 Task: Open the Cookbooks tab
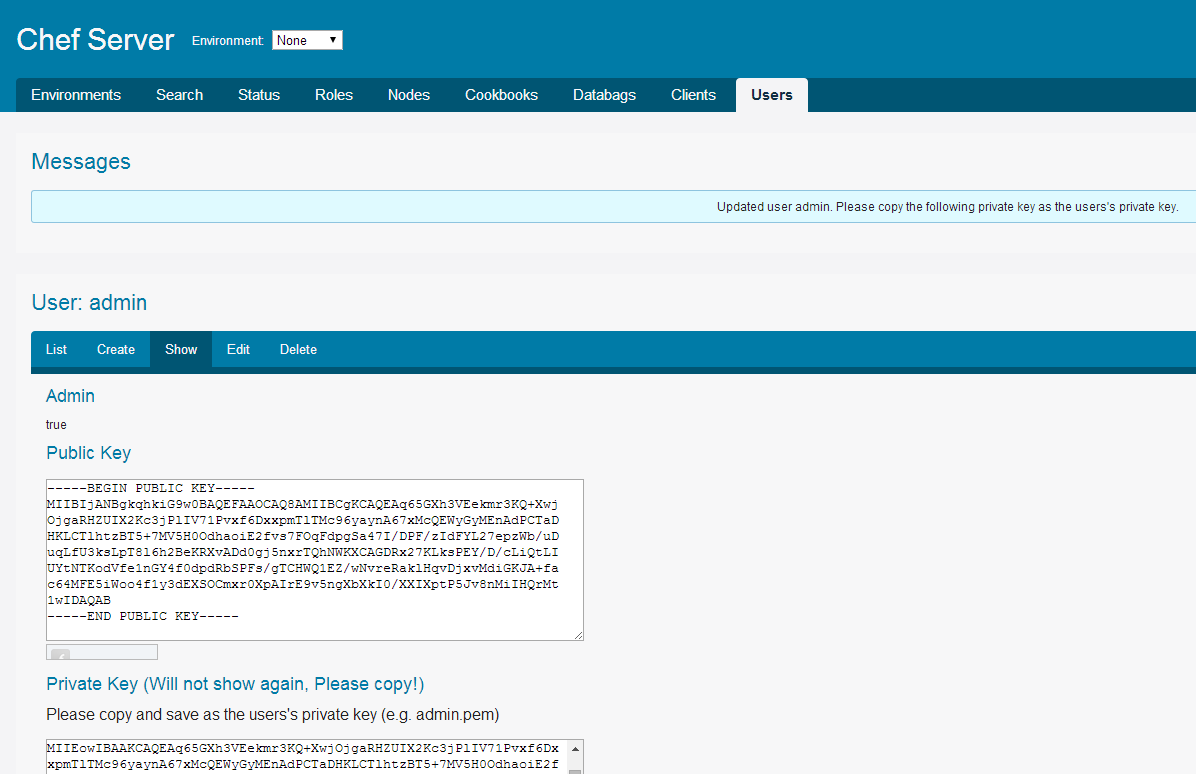pyautogui.click(x=501, y=95)
